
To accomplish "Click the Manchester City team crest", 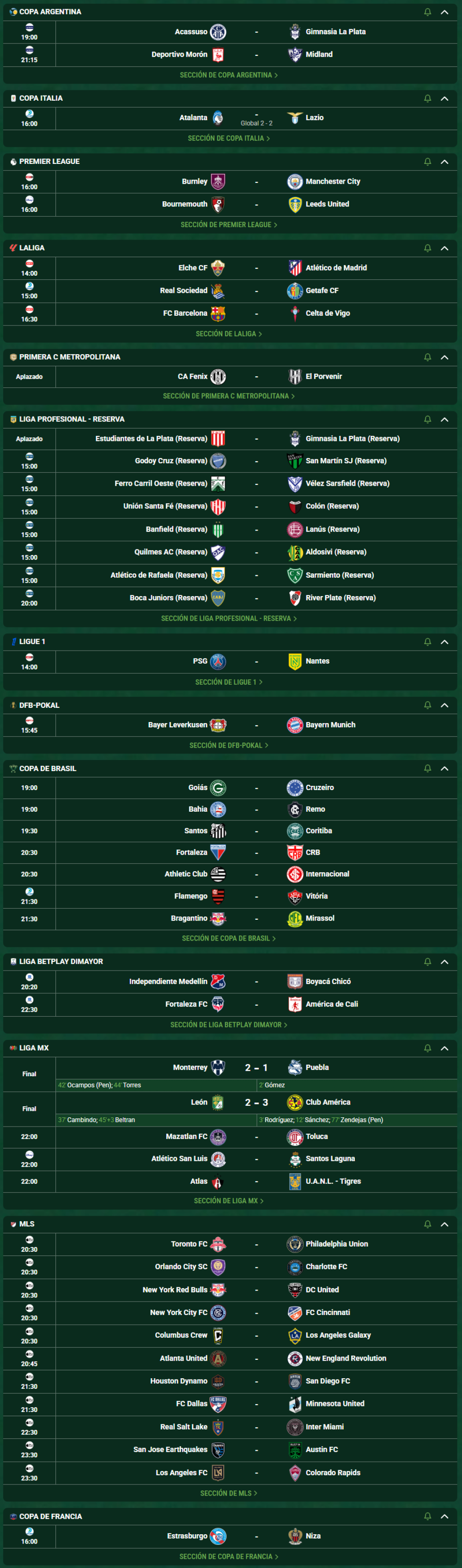I will [295, 181].
